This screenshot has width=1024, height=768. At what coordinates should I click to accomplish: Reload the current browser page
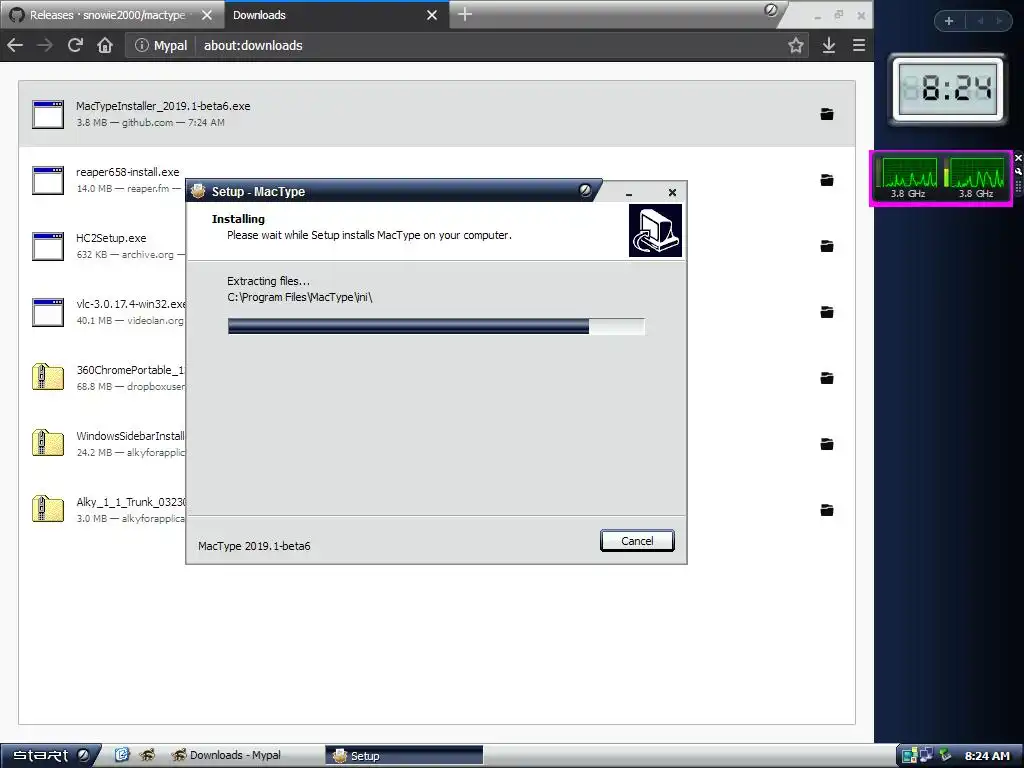click(75, 45)
